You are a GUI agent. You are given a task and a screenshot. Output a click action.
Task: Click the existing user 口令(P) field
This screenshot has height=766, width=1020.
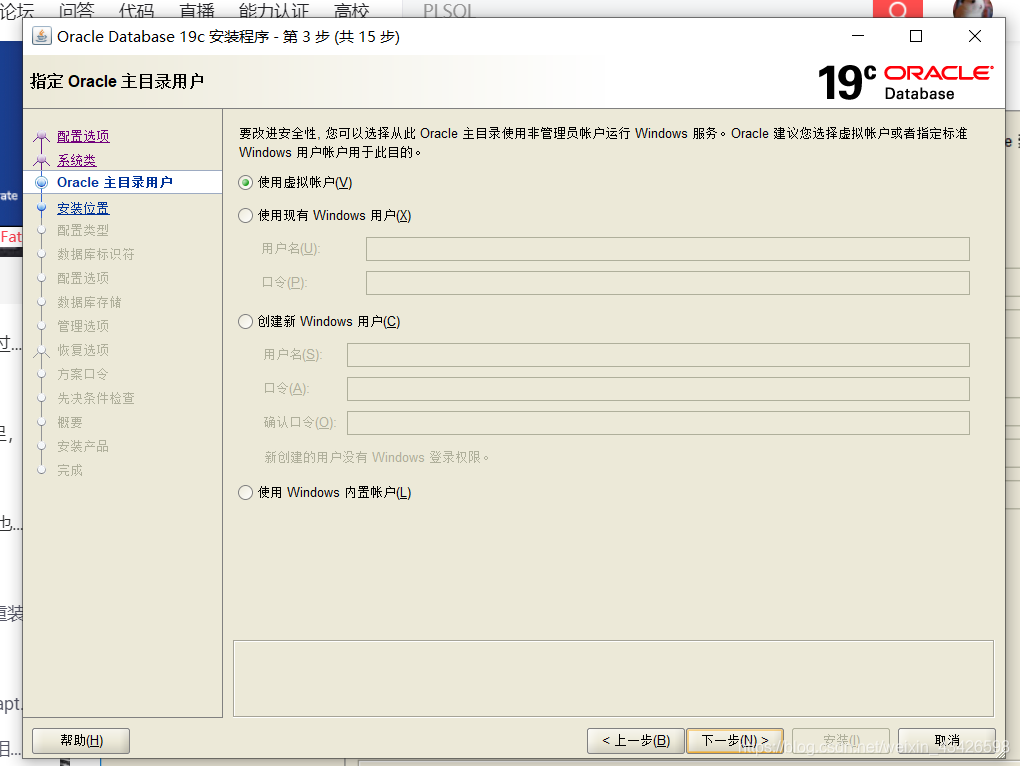coord(667,283)
